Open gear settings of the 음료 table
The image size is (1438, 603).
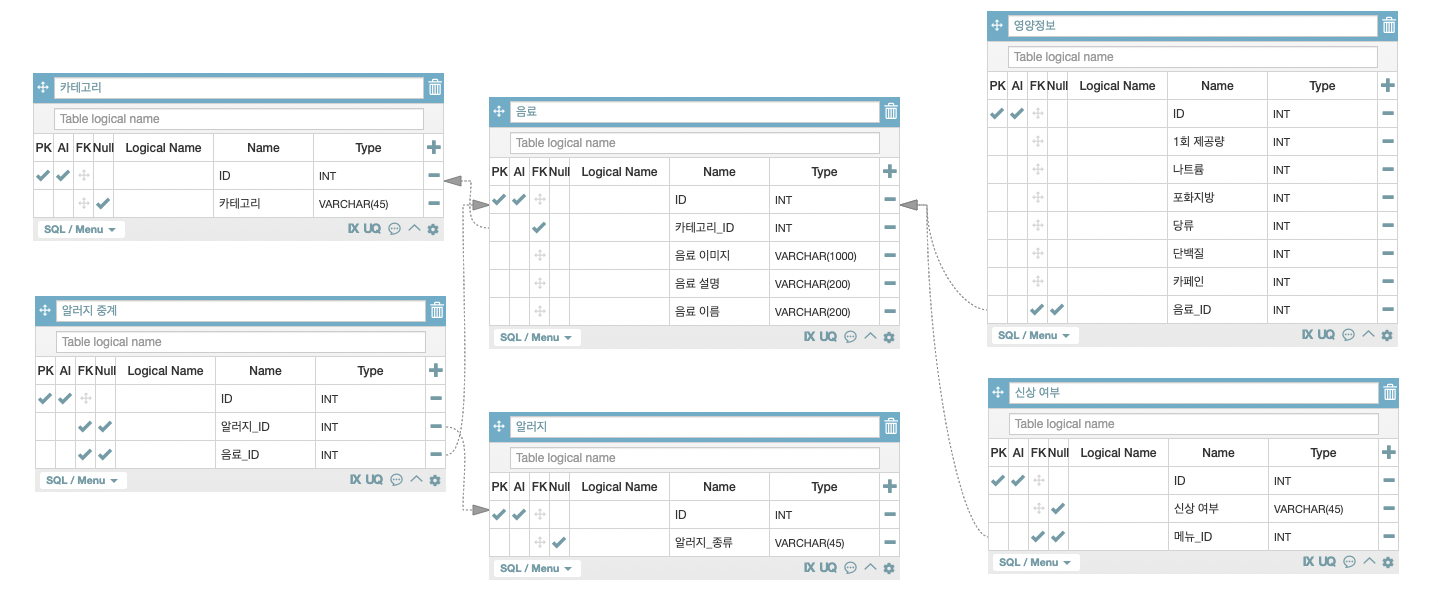[889, 338]
